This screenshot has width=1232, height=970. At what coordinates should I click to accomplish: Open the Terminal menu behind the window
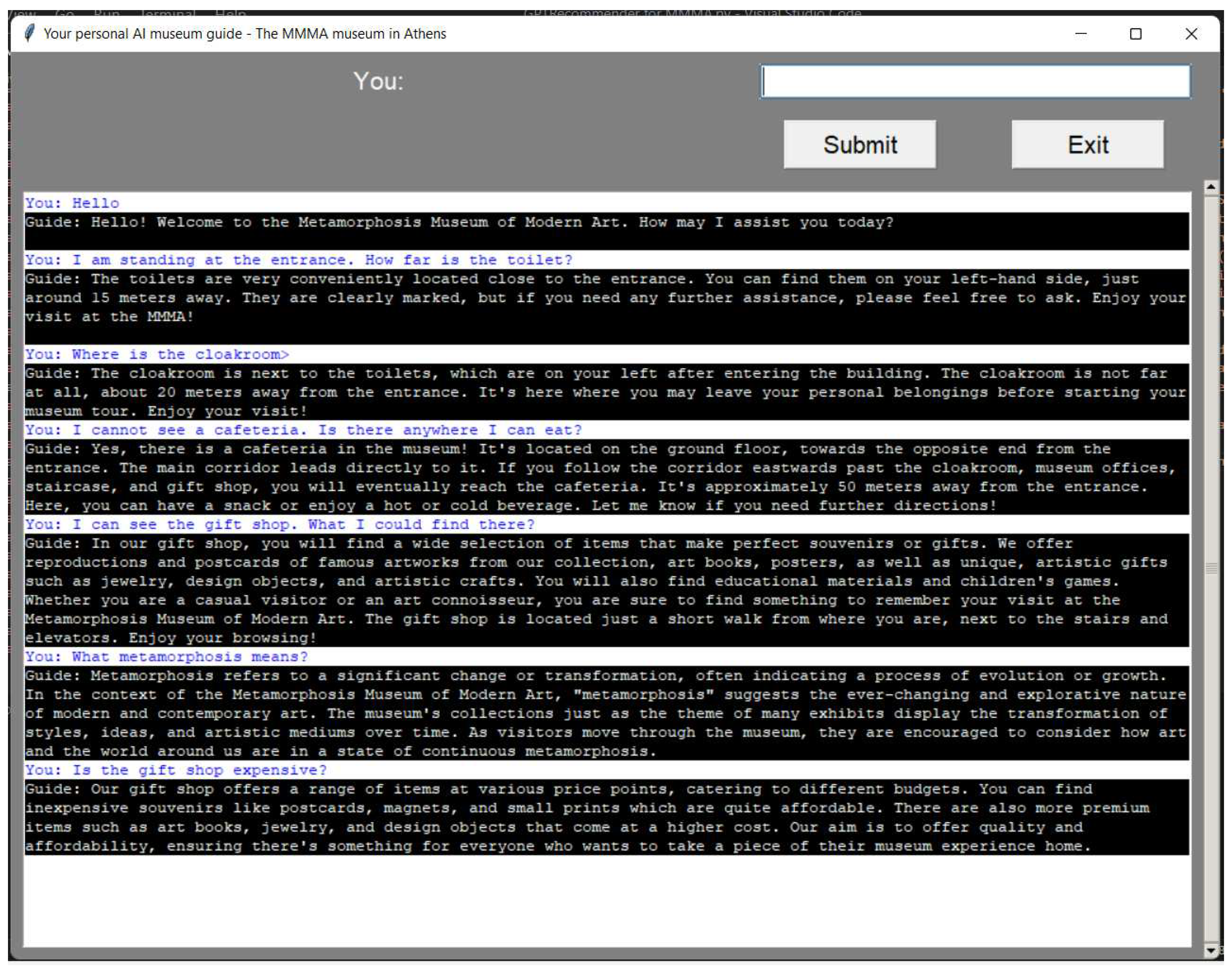click(x=167, y=13)
